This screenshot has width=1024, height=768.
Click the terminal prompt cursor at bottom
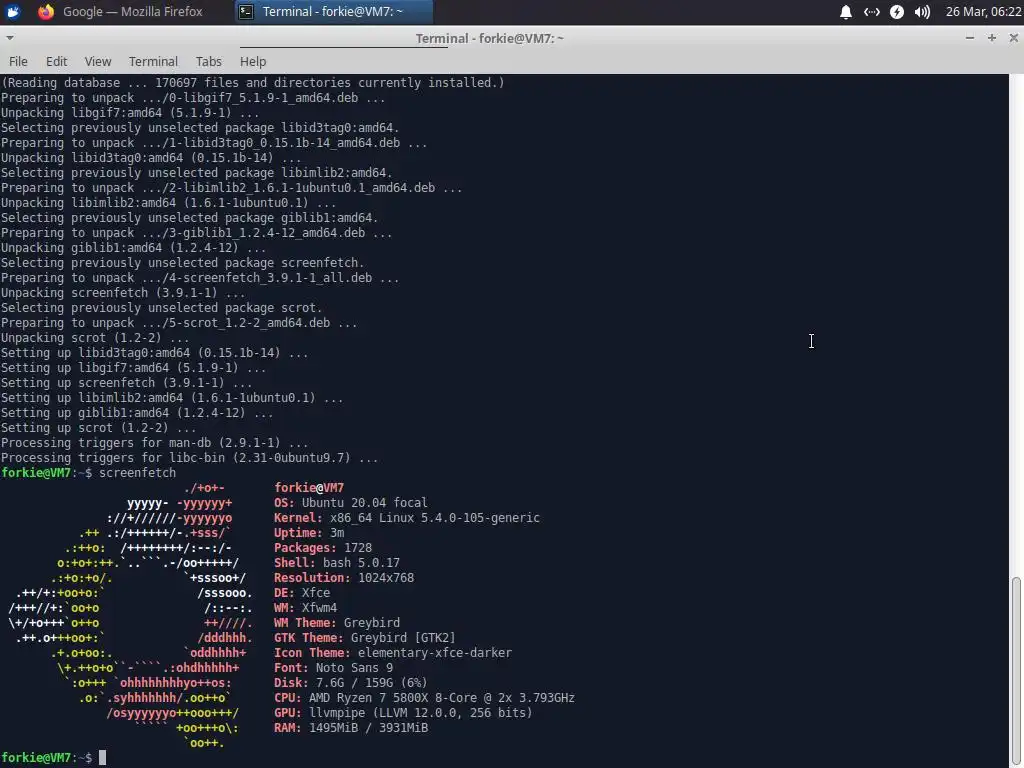click(103, 758)
